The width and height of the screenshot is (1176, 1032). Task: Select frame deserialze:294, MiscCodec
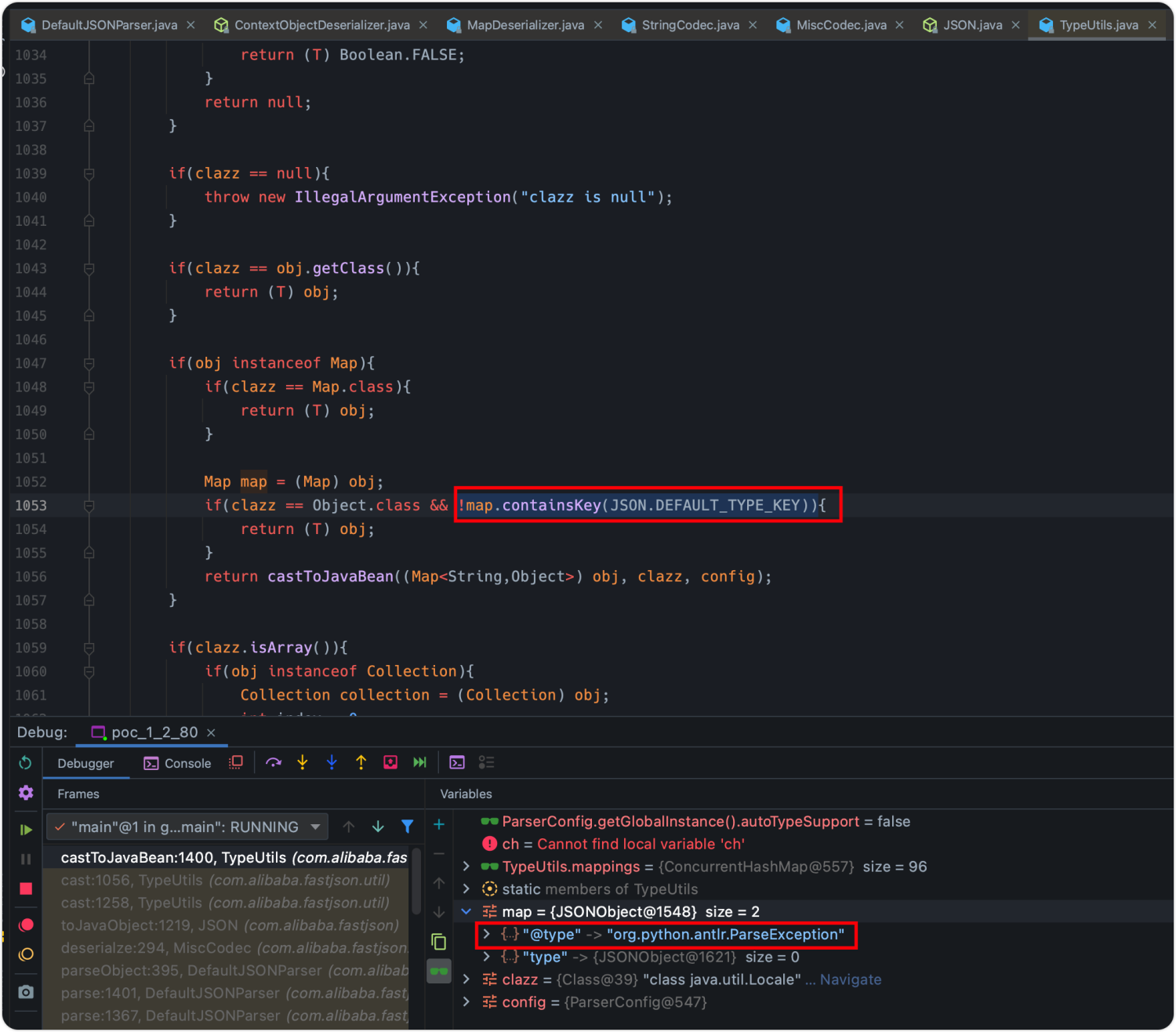[226, 948]
